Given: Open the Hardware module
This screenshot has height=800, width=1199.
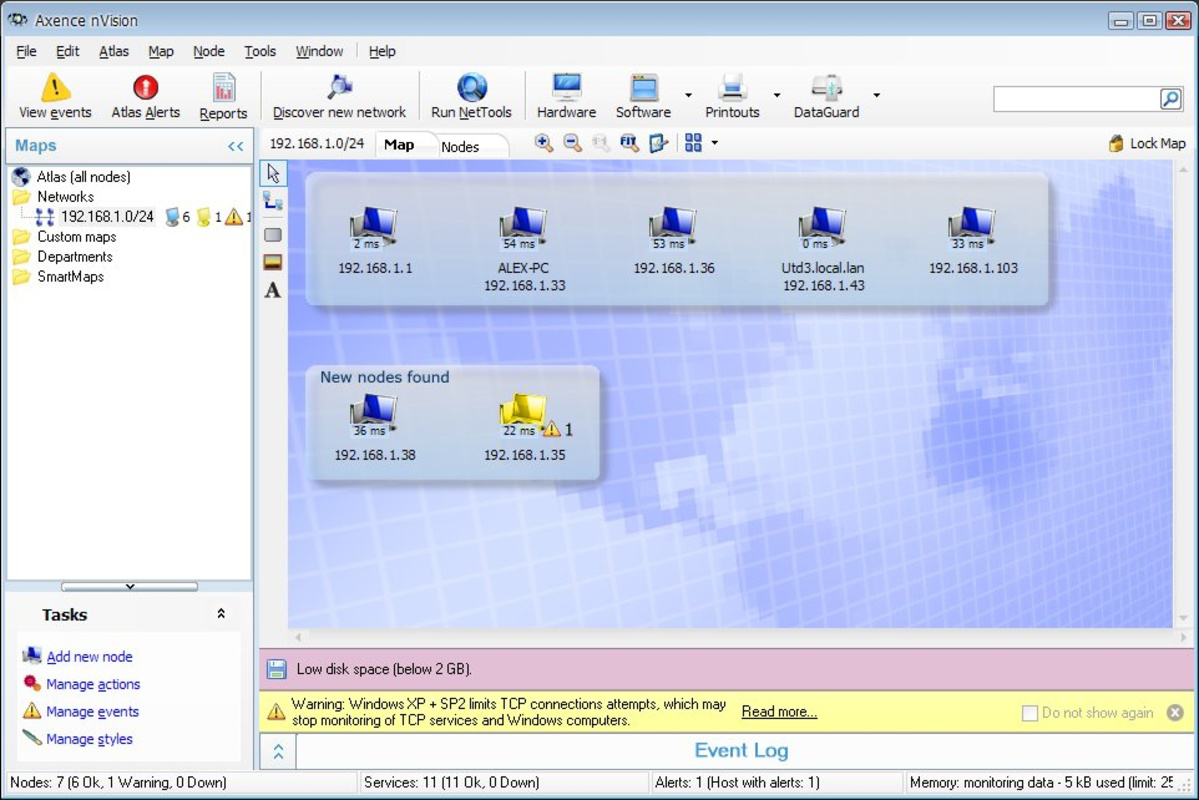Looking at the screenshot, I should 567,96.
